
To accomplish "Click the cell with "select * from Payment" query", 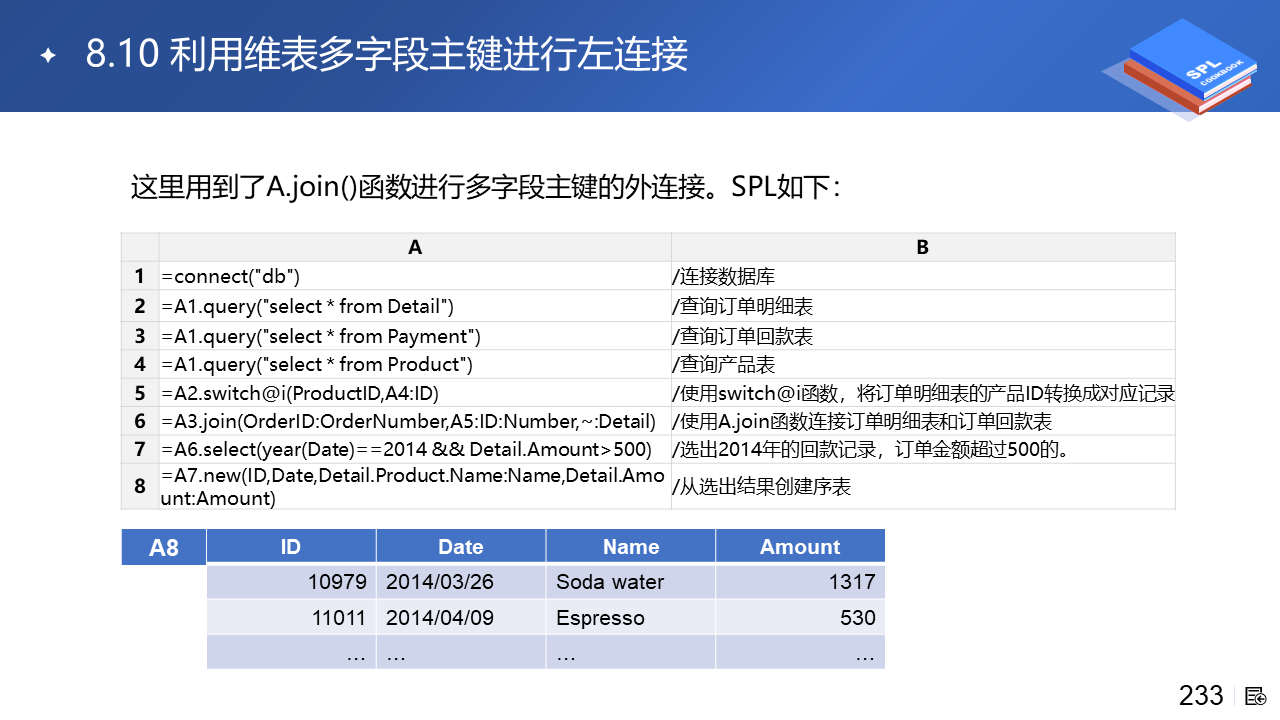I will pos(415,335).
